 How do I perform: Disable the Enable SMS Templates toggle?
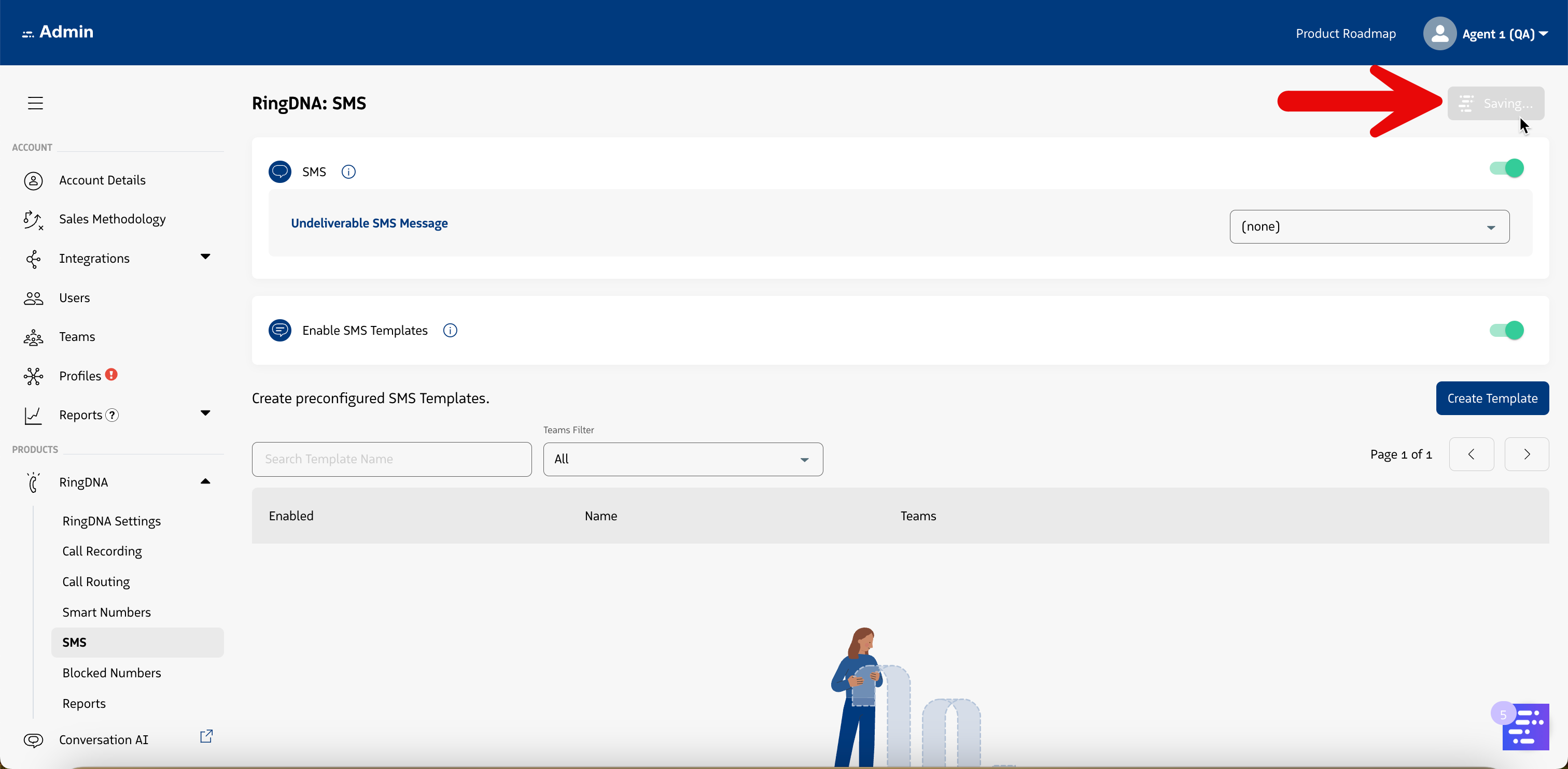click(1506, 331)
